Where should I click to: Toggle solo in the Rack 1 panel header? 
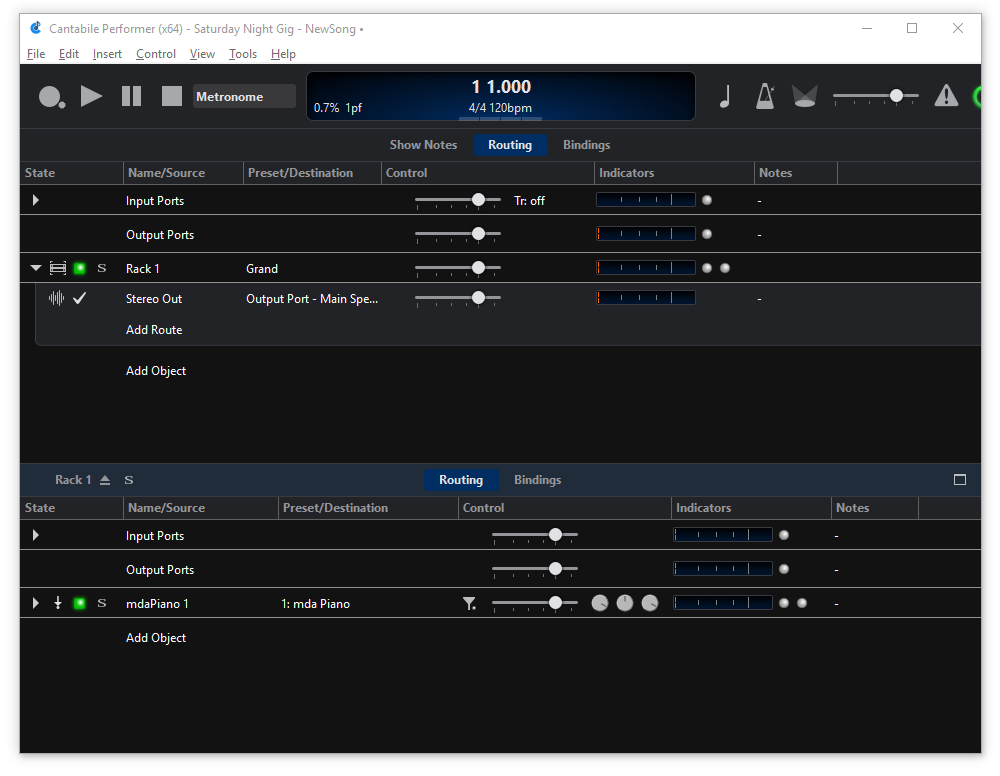[x=129, y=480]
